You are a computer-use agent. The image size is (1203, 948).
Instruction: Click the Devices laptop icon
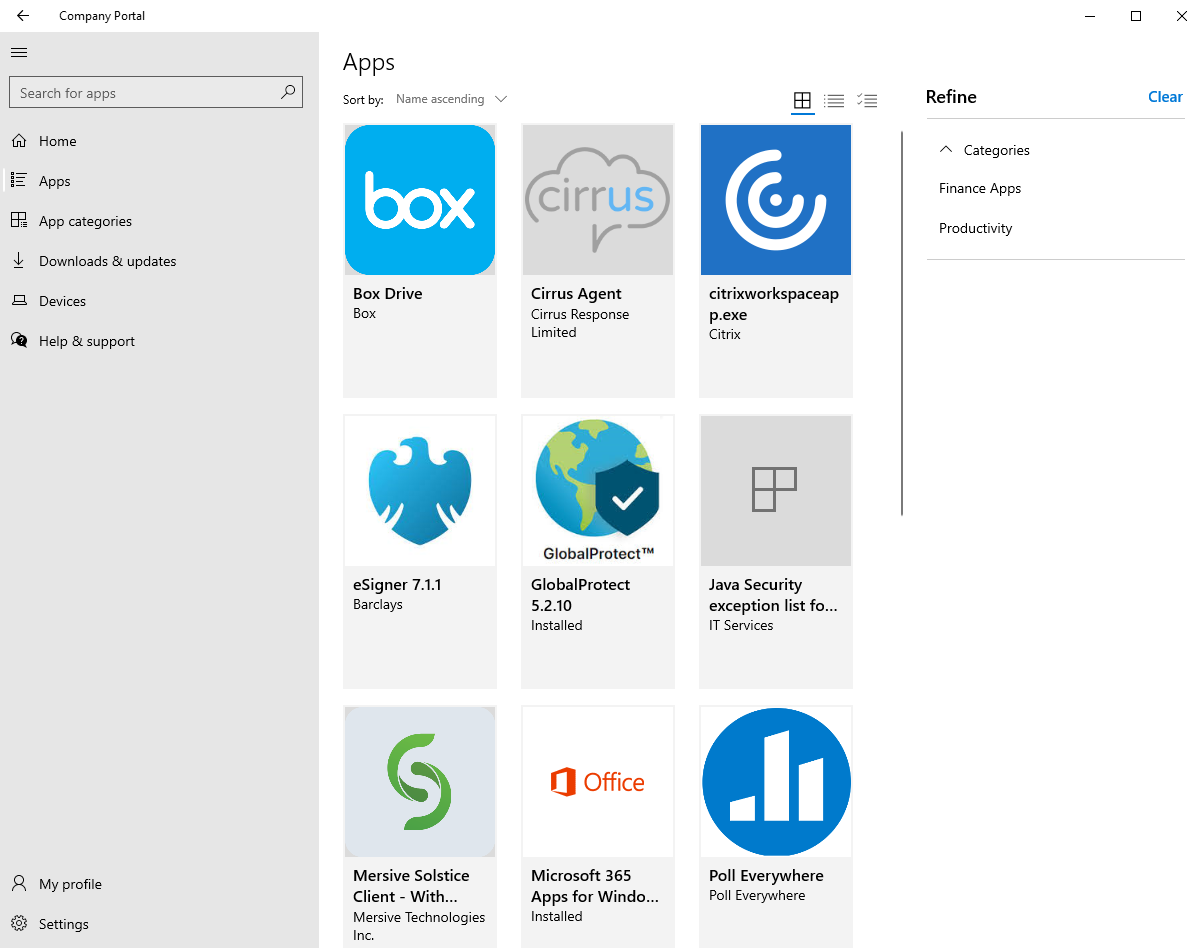(x=19, y=301)
